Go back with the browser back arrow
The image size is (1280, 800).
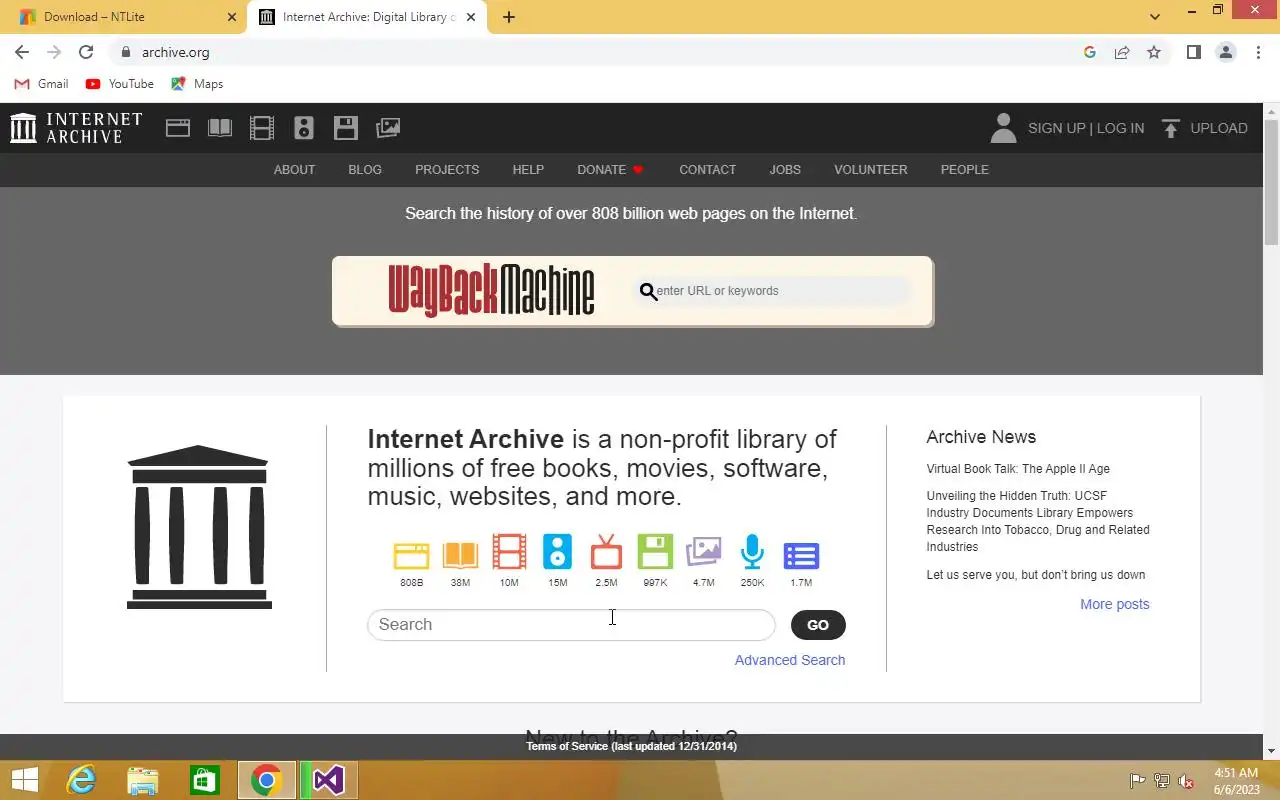click(x=22, y=52)
